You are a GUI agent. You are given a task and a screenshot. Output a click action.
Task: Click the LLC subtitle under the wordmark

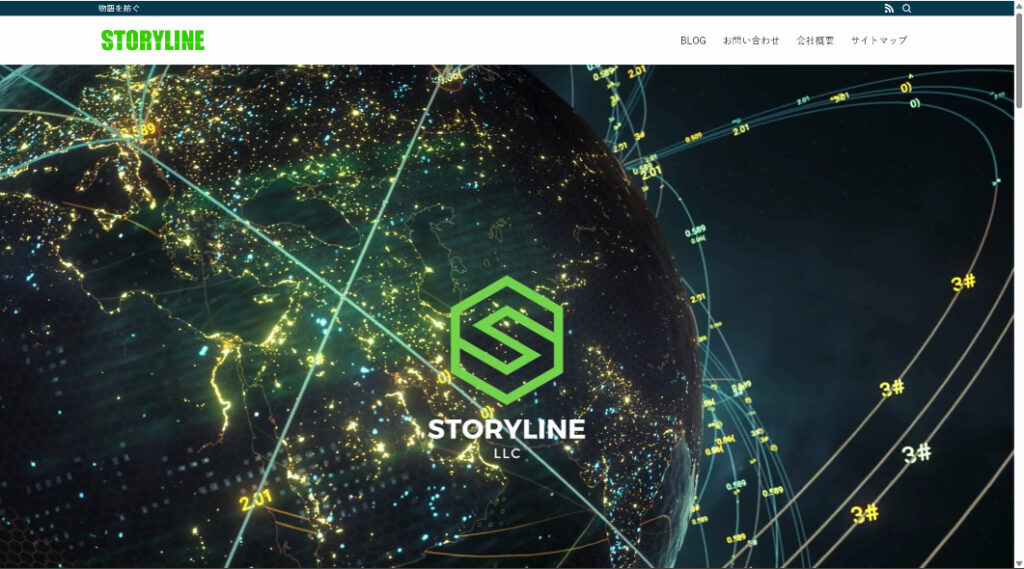(507, 452)
